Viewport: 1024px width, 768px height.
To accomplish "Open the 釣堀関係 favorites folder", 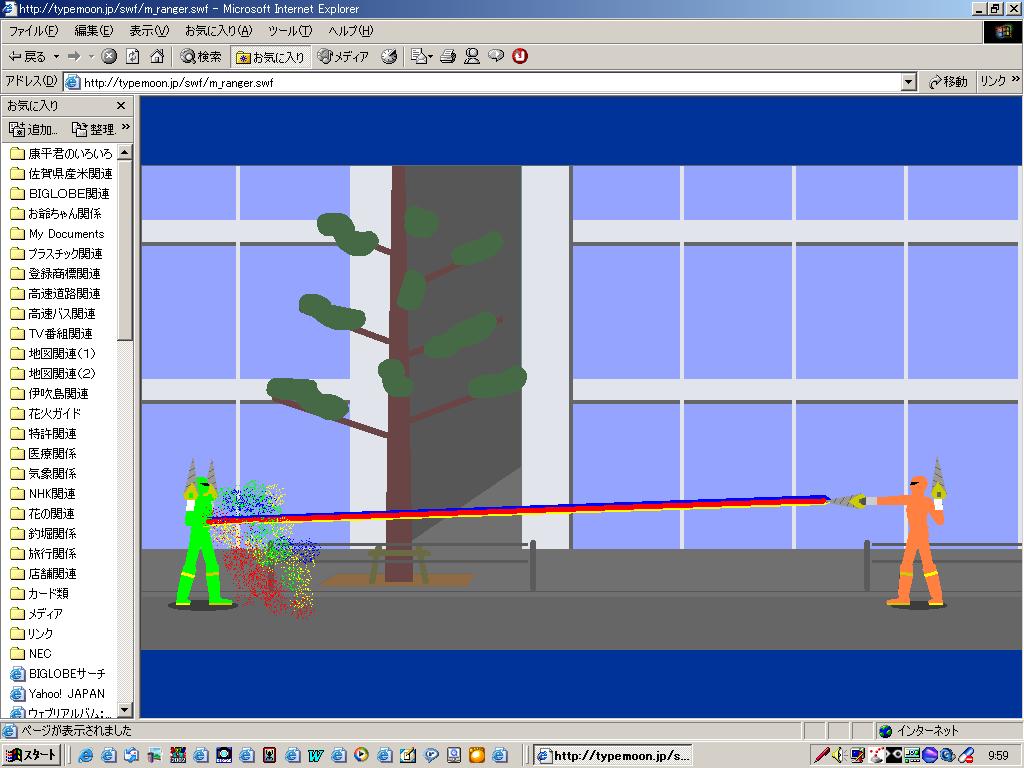I will pos(44,534).
